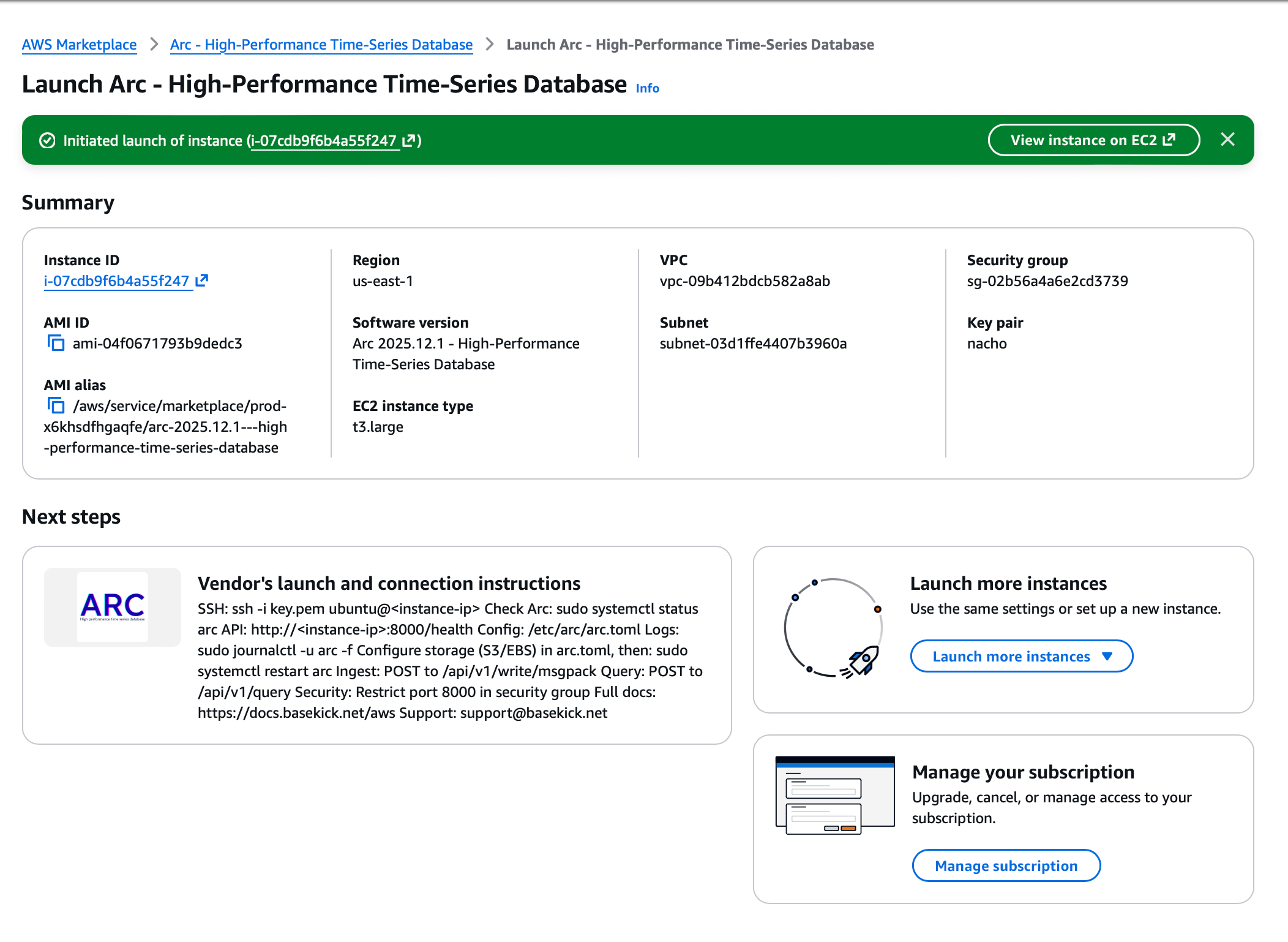This screenshot has height=942, width=1288.
Task: Click the first breadcrumb chevron separator
Action: pyautogui.click(x=154, y=45)
